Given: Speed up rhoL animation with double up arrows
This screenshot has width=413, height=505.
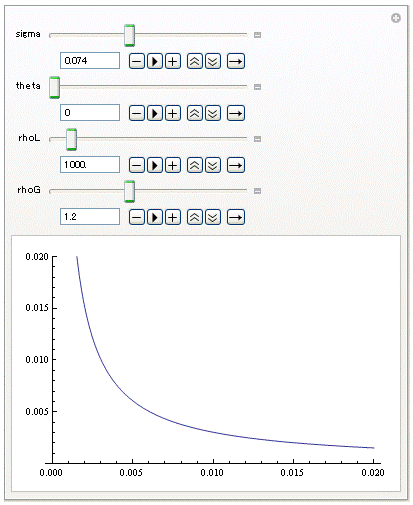Looking at the screenshot, I should (x=195, y=165).
